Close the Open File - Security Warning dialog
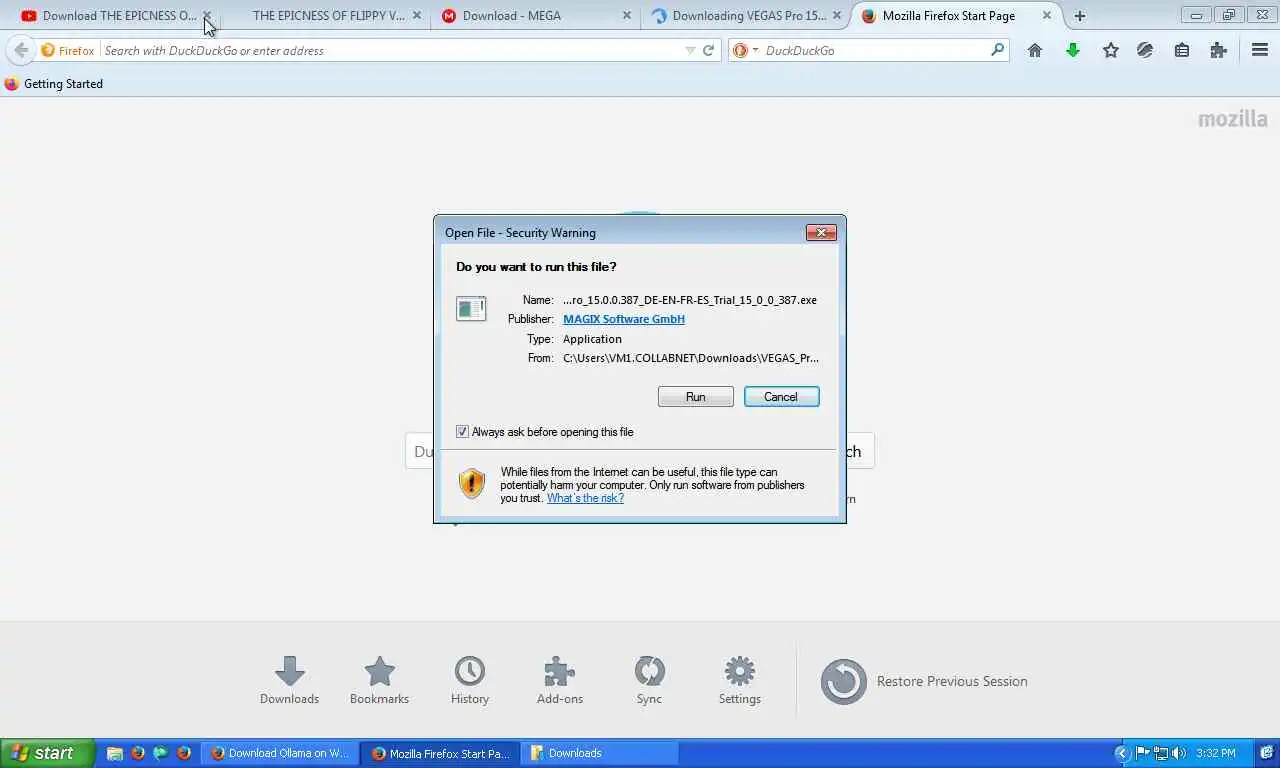Viewport: 1280px width, 768px height. tap(821, 232)
